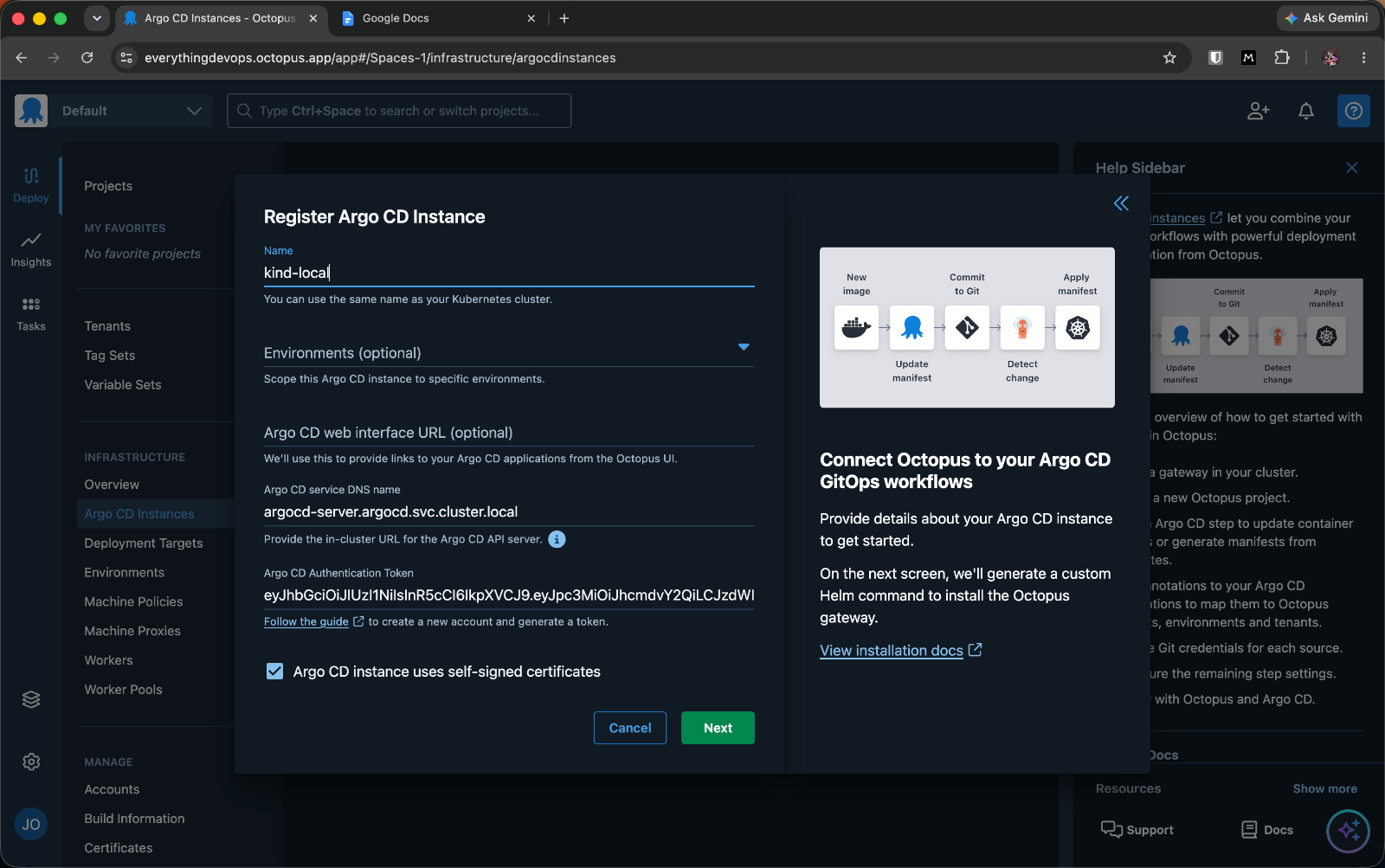
Task: Click the invite user icon
Action: tap(1258, 111)
